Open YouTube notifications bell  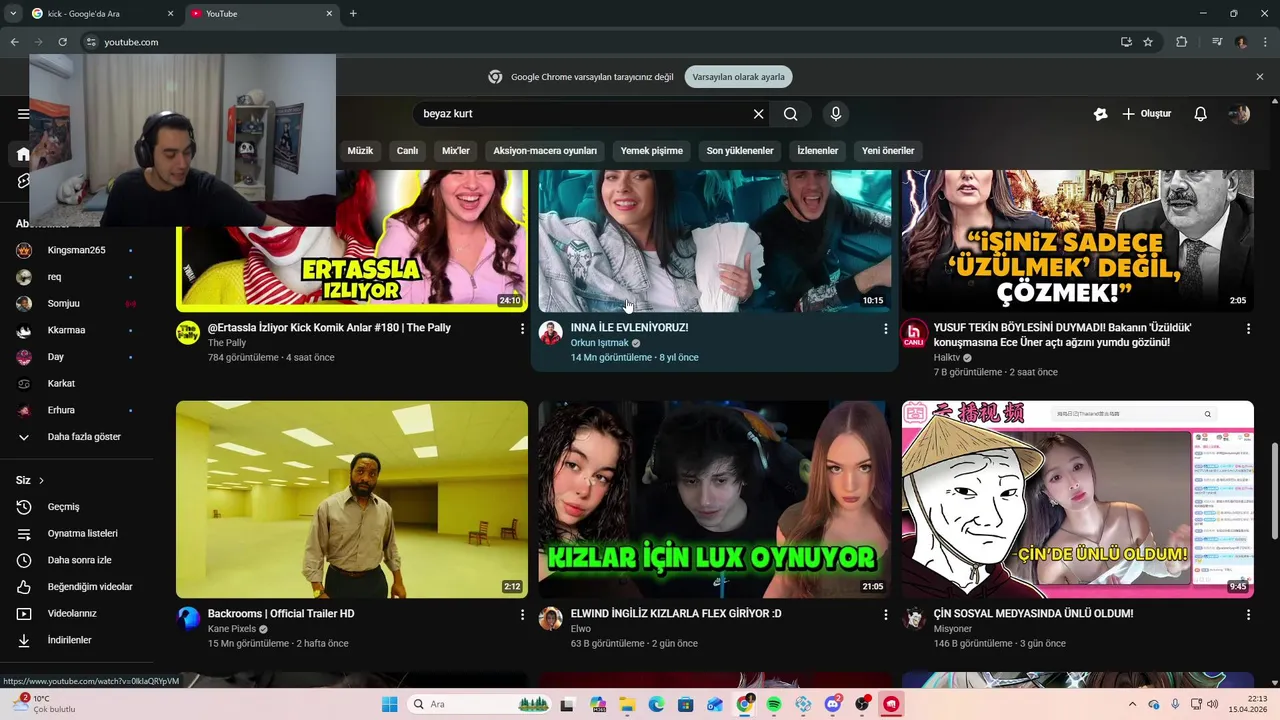pos(1200,114)
